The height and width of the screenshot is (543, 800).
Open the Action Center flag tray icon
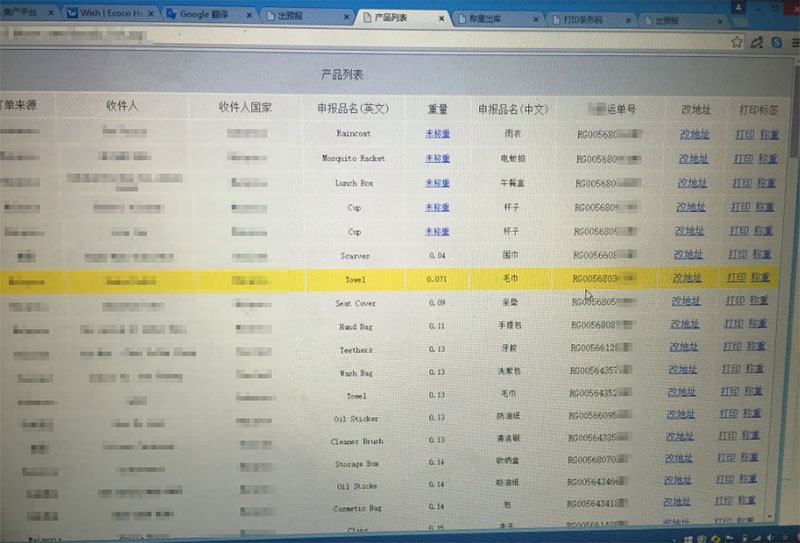(730, 539)
